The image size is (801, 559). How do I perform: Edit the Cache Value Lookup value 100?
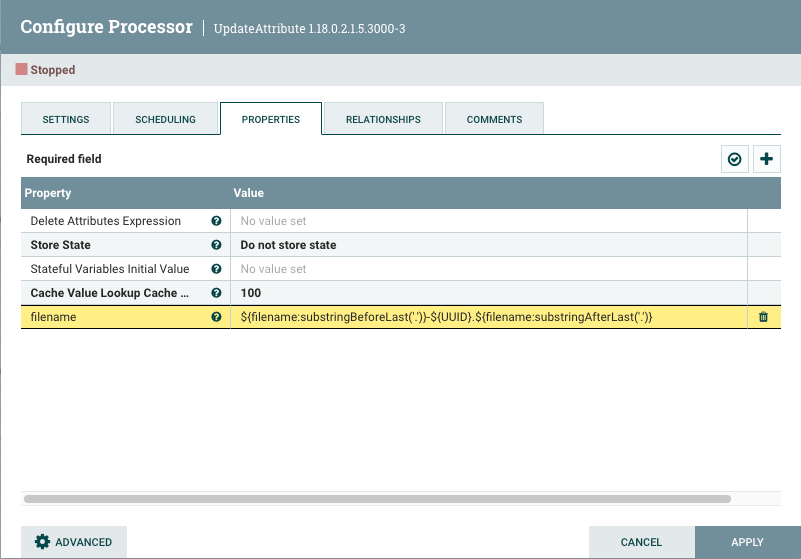pyautogui.click(x=488, y=293)
